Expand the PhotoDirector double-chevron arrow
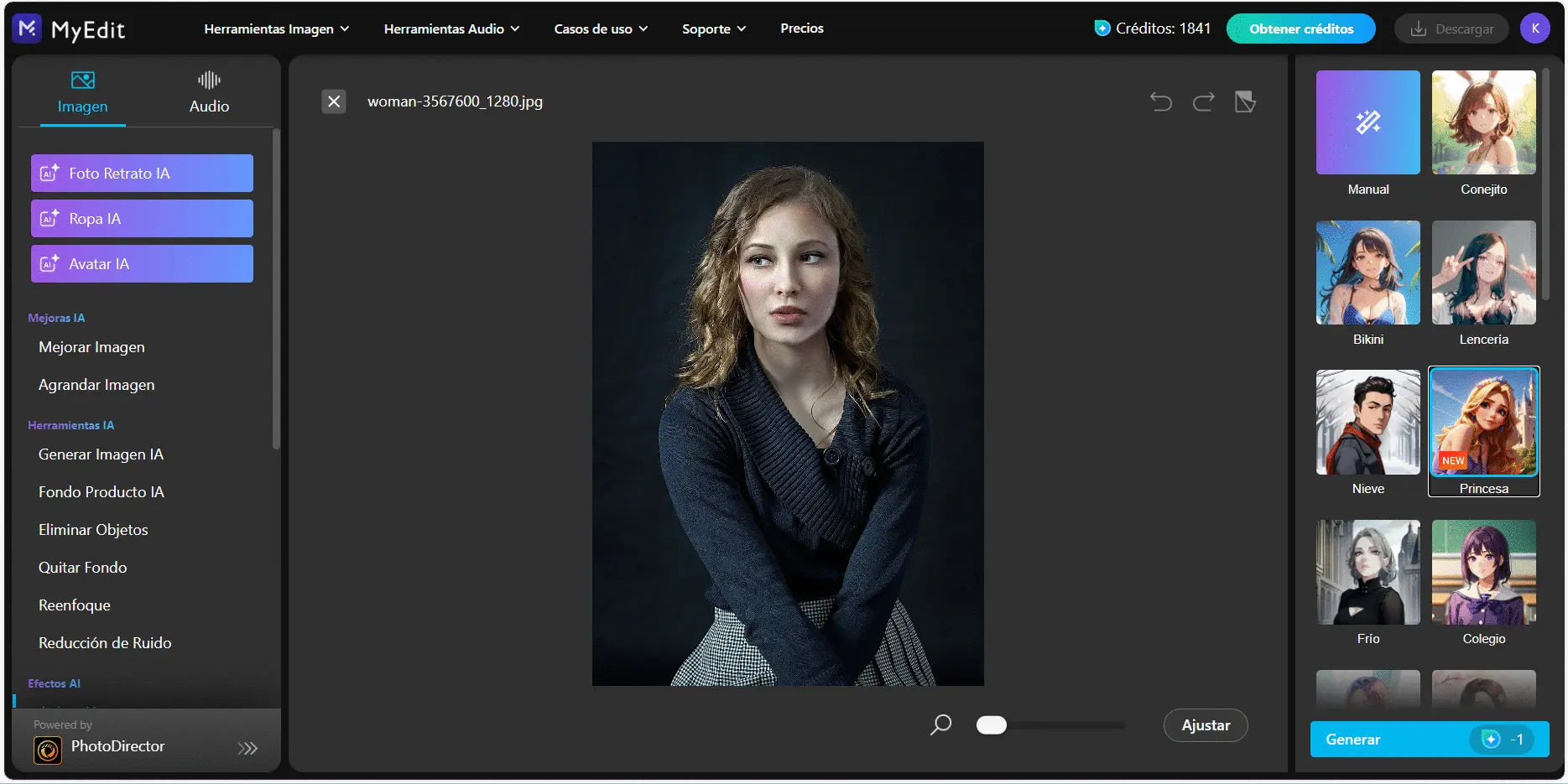Viewport: 1568px width, 784px height. coord(247,748)
